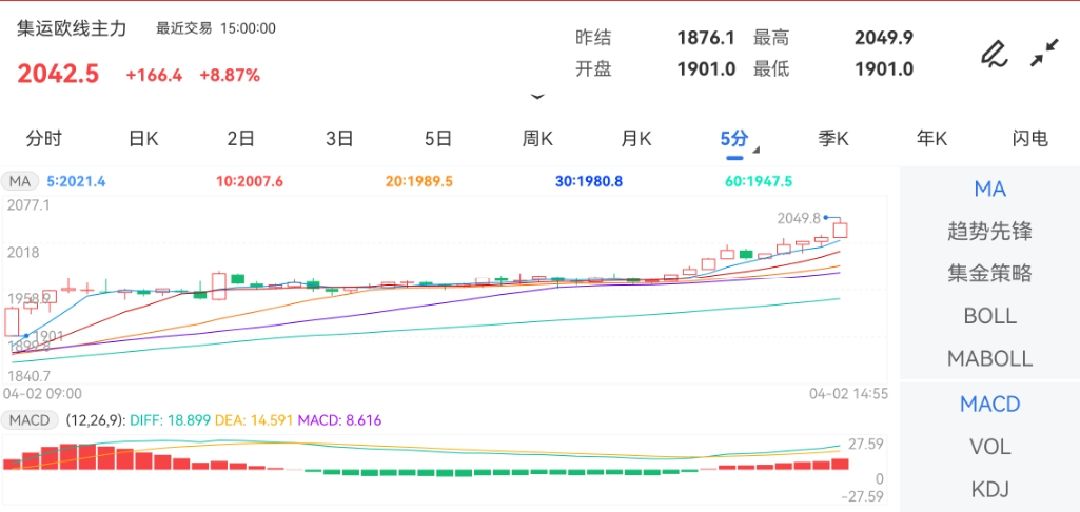Image resolution: width=1080 pixels, height=512 pixels.
Task: Click the latest price 2042.5
Action: pos(59,74)
